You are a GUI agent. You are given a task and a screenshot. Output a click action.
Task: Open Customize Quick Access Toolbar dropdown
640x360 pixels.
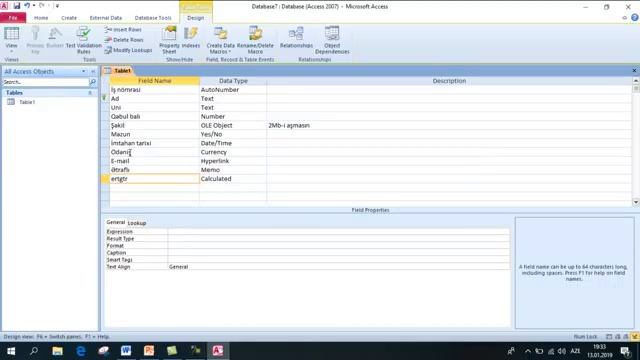57,6
